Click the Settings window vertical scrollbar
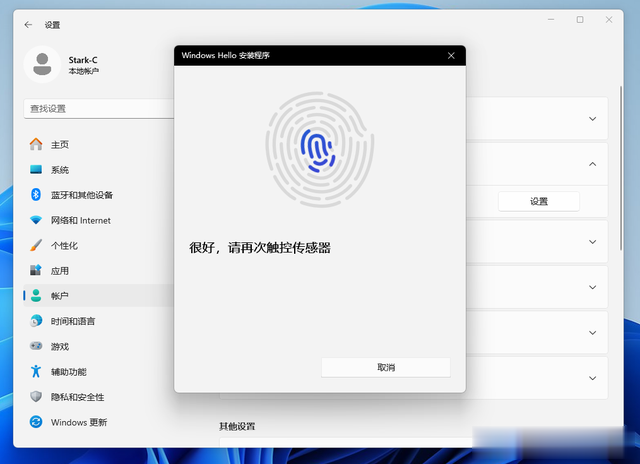640x464 pixels. point(621,168)
